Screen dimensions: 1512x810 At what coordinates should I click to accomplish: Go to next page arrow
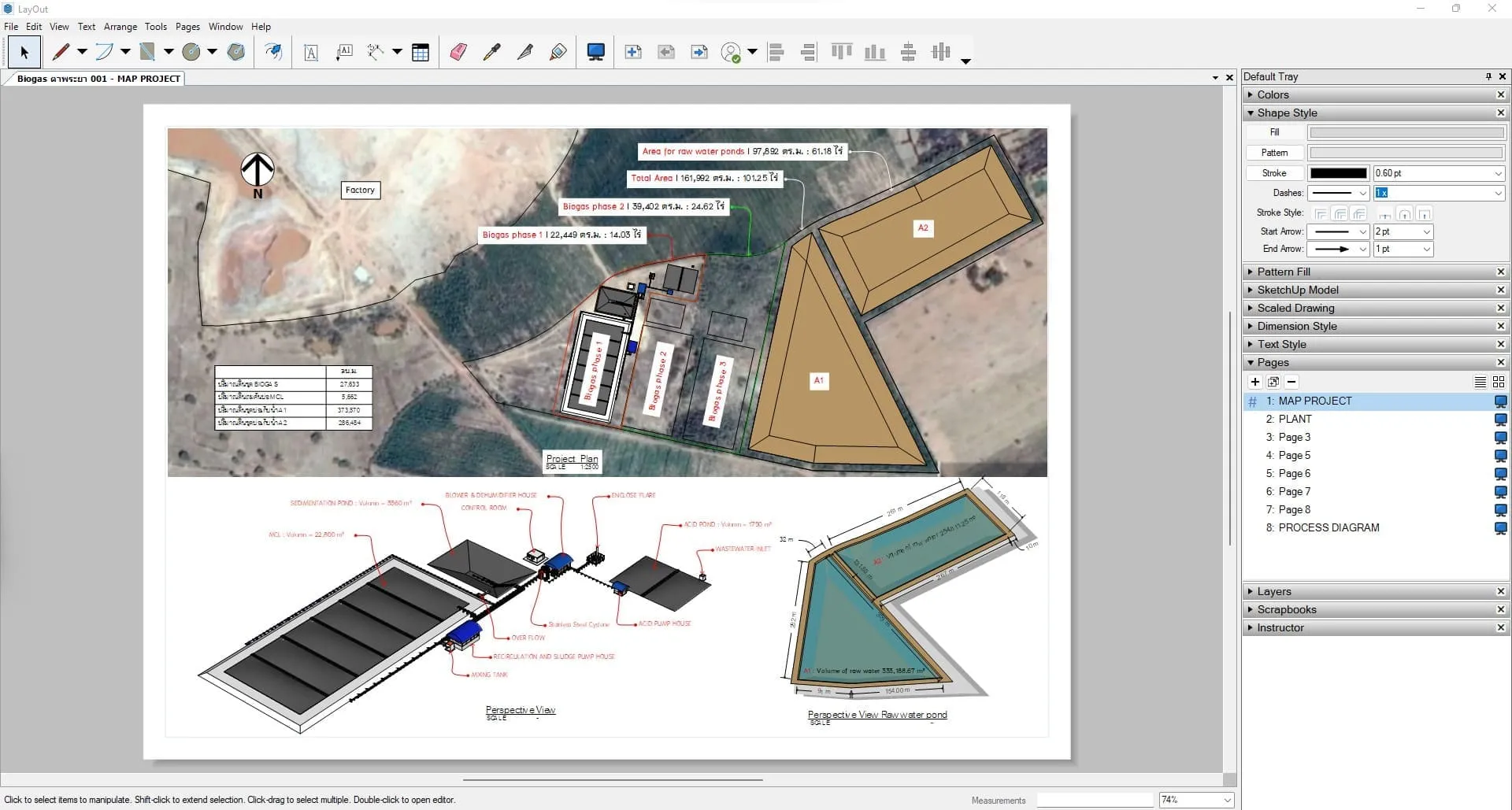coord(699,52)
